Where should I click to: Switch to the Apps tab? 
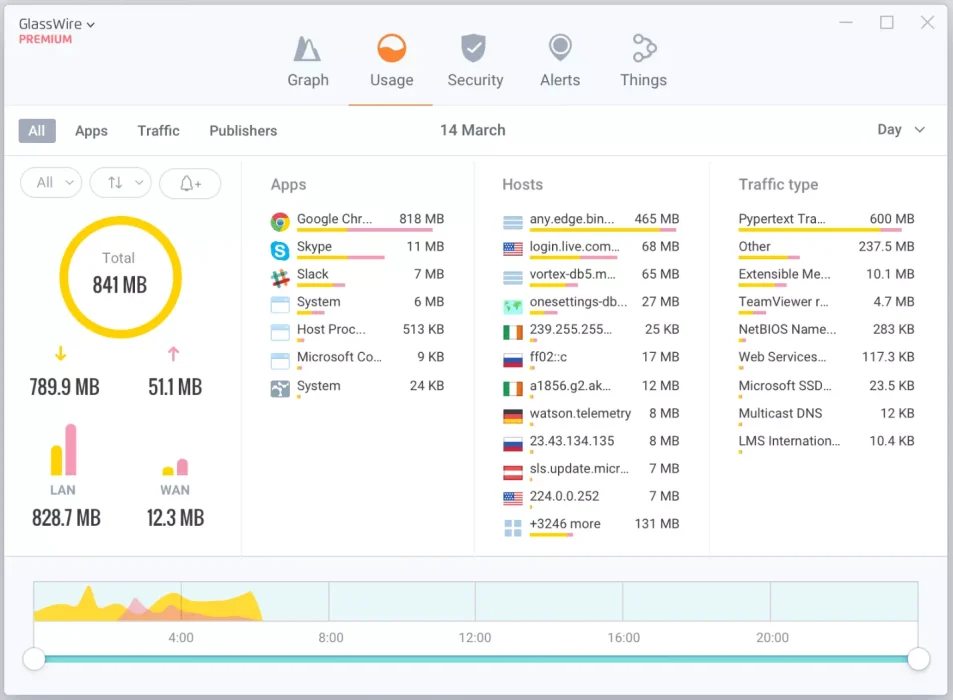[91, 131]
